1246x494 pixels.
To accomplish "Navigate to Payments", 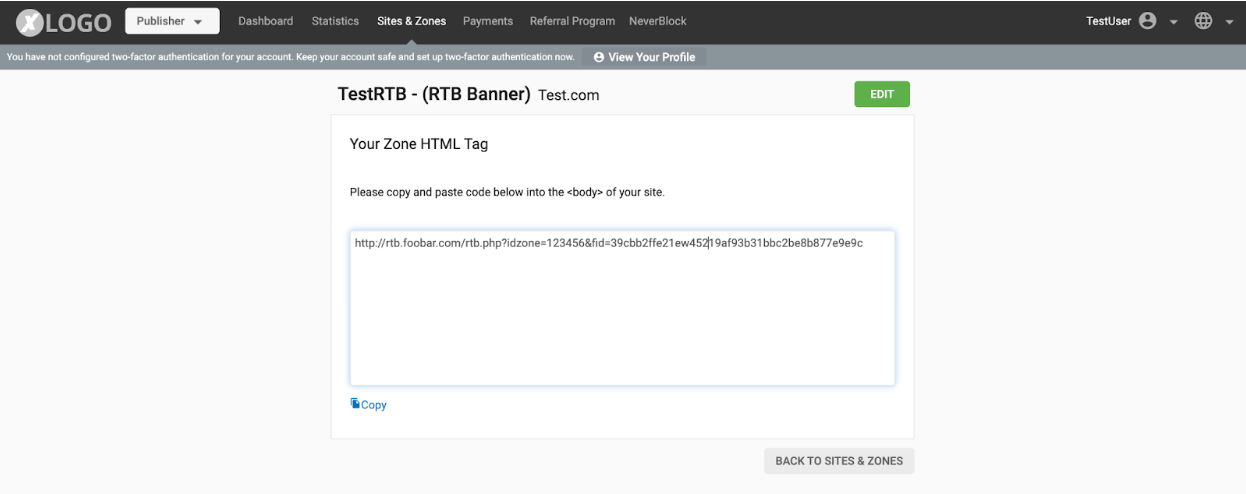I will pyautogui.click(x=488, y=21).
